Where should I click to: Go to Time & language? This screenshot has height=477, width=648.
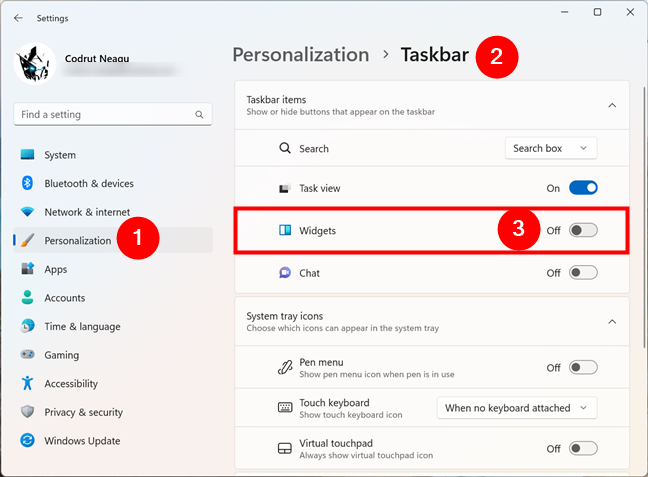(x=113, y=326)
